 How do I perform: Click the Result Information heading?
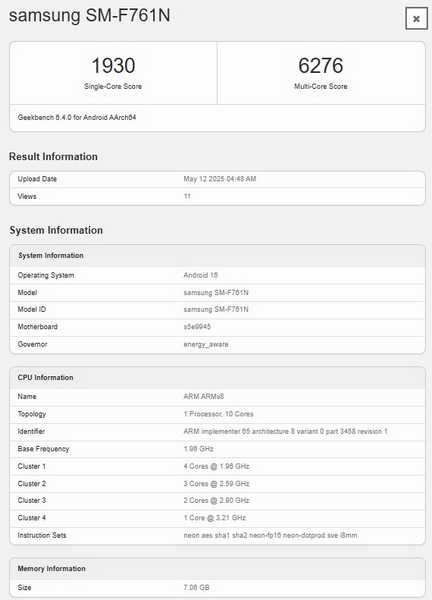pos(53,157)
